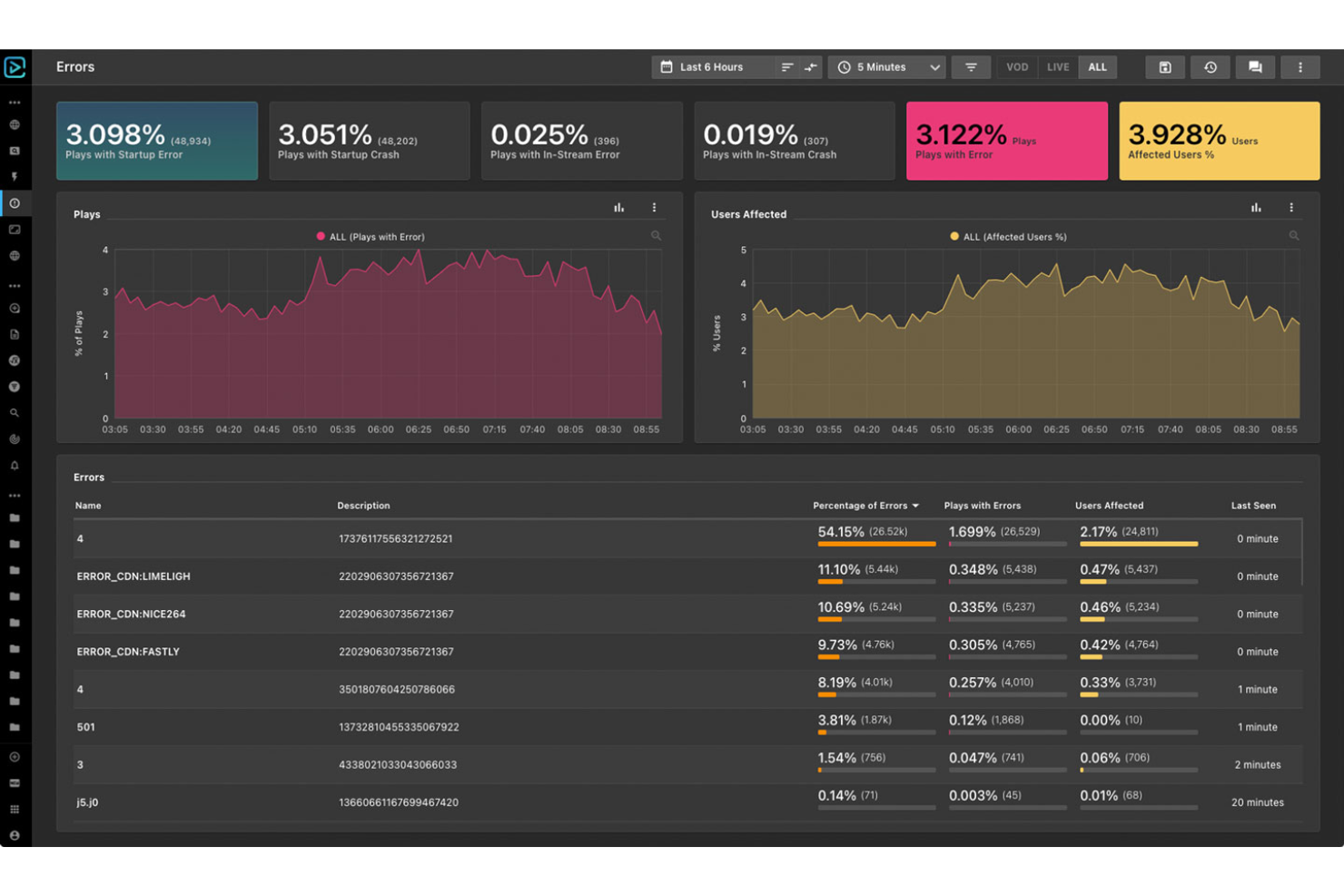Open the history icon near top right

[1210, 66]
